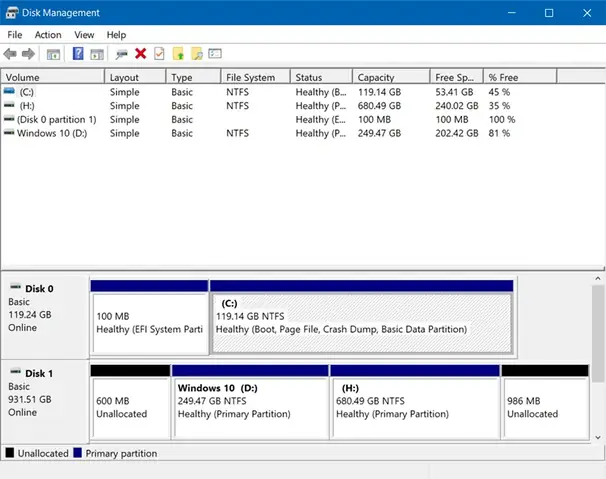Sort by the Capacity column header

(x=392, y=77)
